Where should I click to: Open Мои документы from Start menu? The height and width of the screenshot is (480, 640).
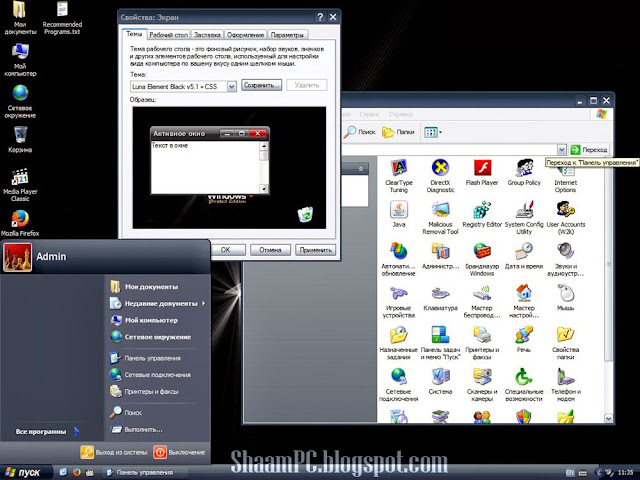144,287
